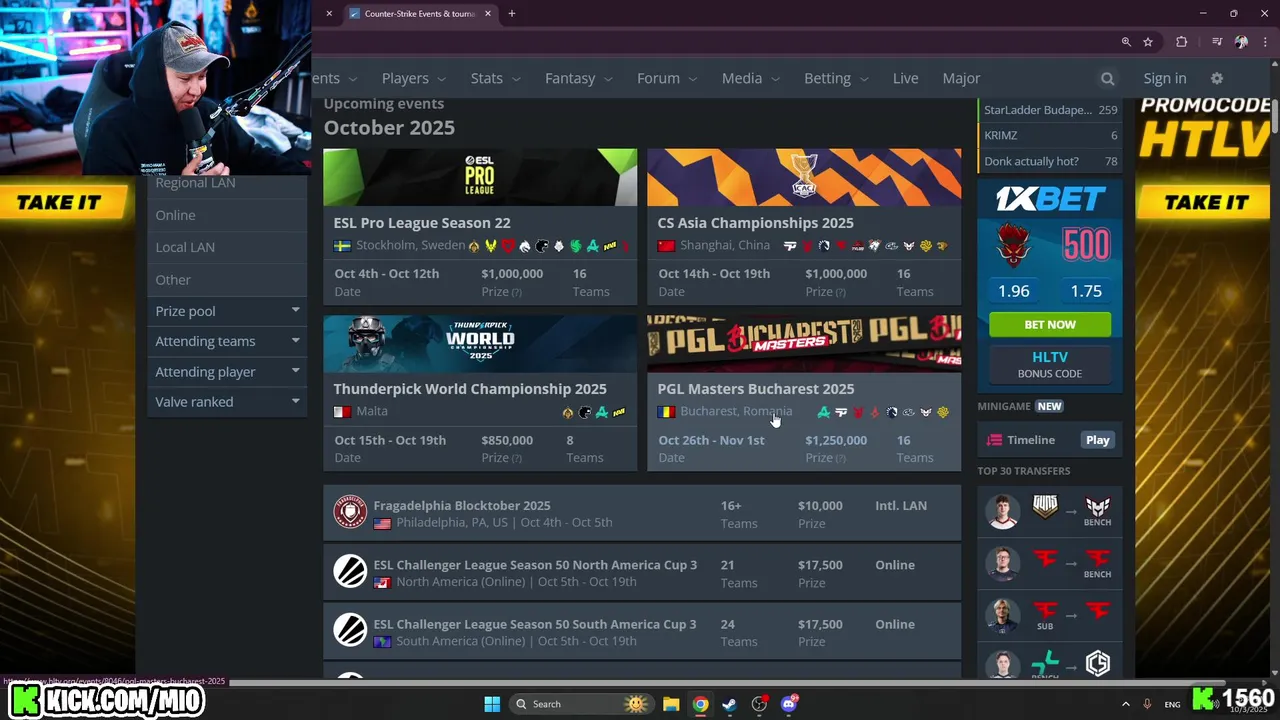
Task: Click the 1.75 betting odds
Action: click(x=1086, y=291)
